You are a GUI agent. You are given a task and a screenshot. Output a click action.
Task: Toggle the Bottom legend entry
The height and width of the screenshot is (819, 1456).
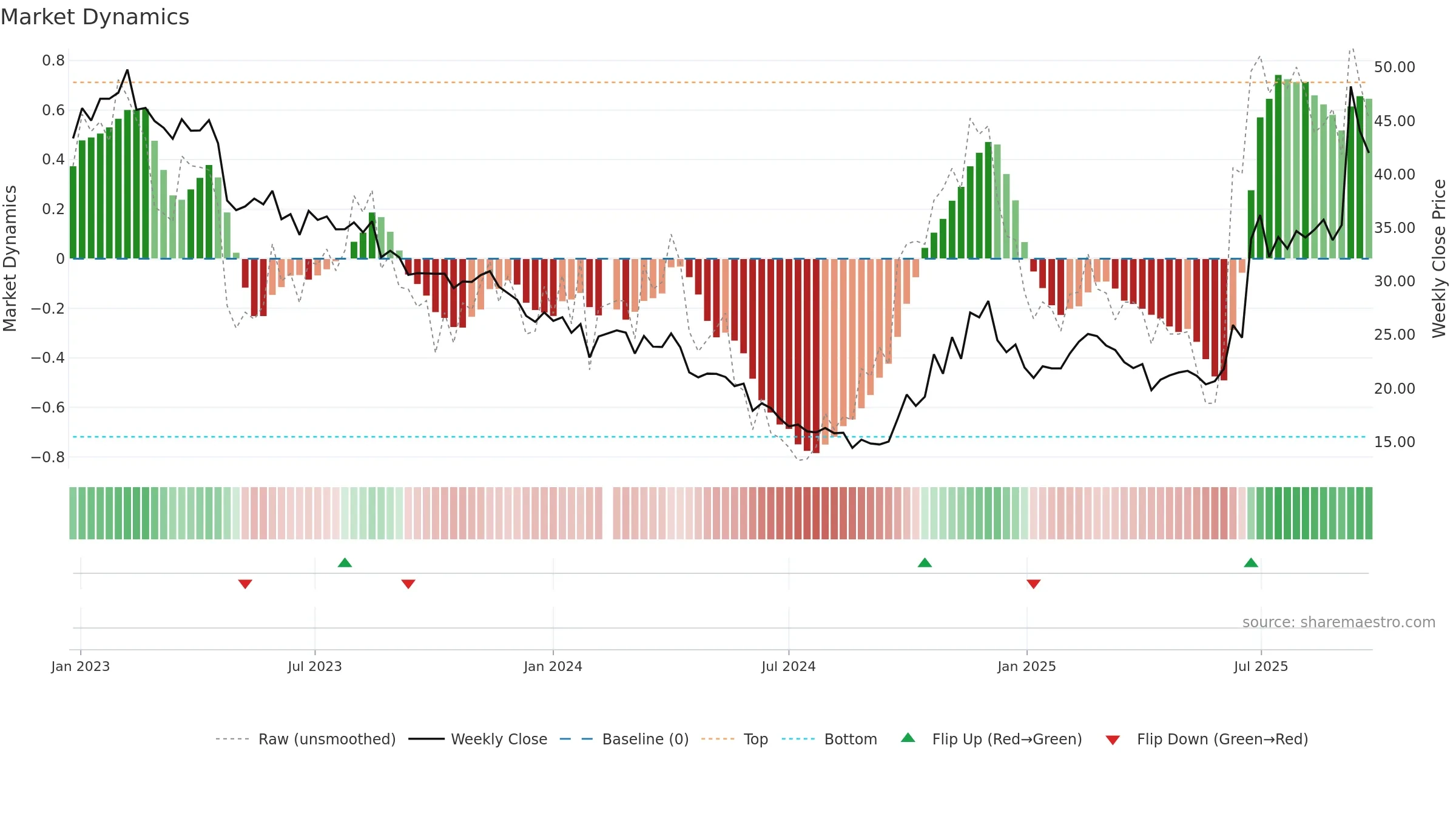(x=829, y=739)
